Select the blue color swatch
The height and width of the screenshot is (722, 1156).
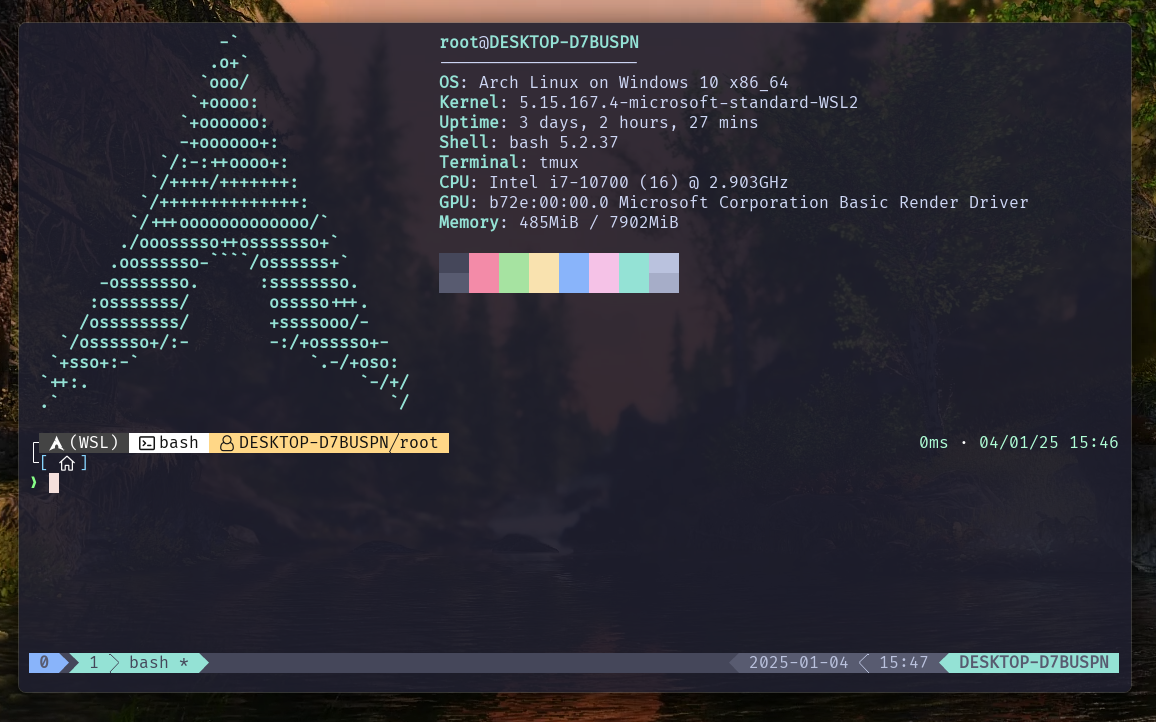(x=574, y=273)
